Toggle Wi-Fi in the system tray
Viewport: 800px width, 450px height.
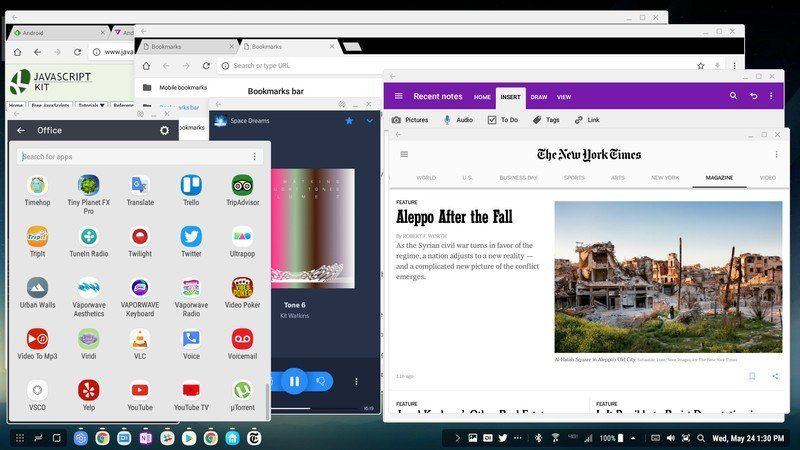click(555, 438)
